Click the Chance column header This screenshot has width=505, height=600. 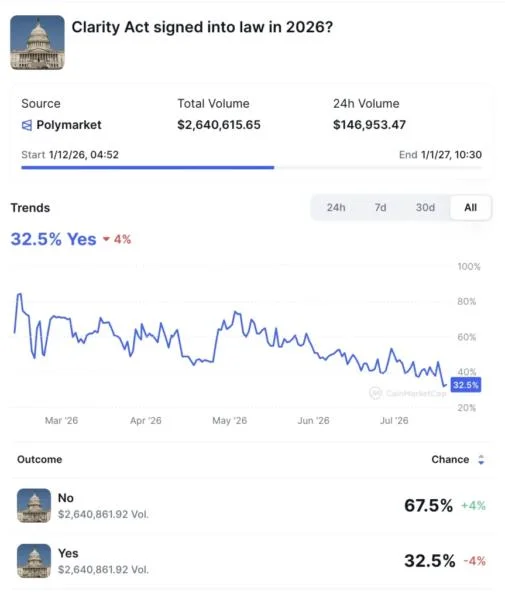click(450, 459)
